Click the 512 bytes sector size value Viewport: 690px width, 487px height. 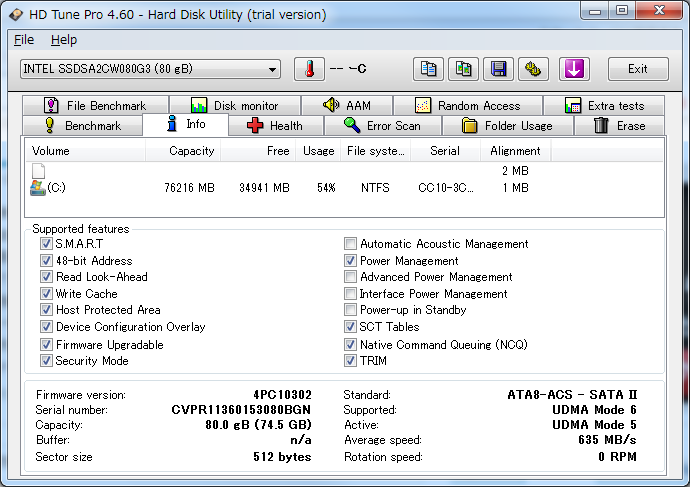pyautogui.click(x=282, y=457)
